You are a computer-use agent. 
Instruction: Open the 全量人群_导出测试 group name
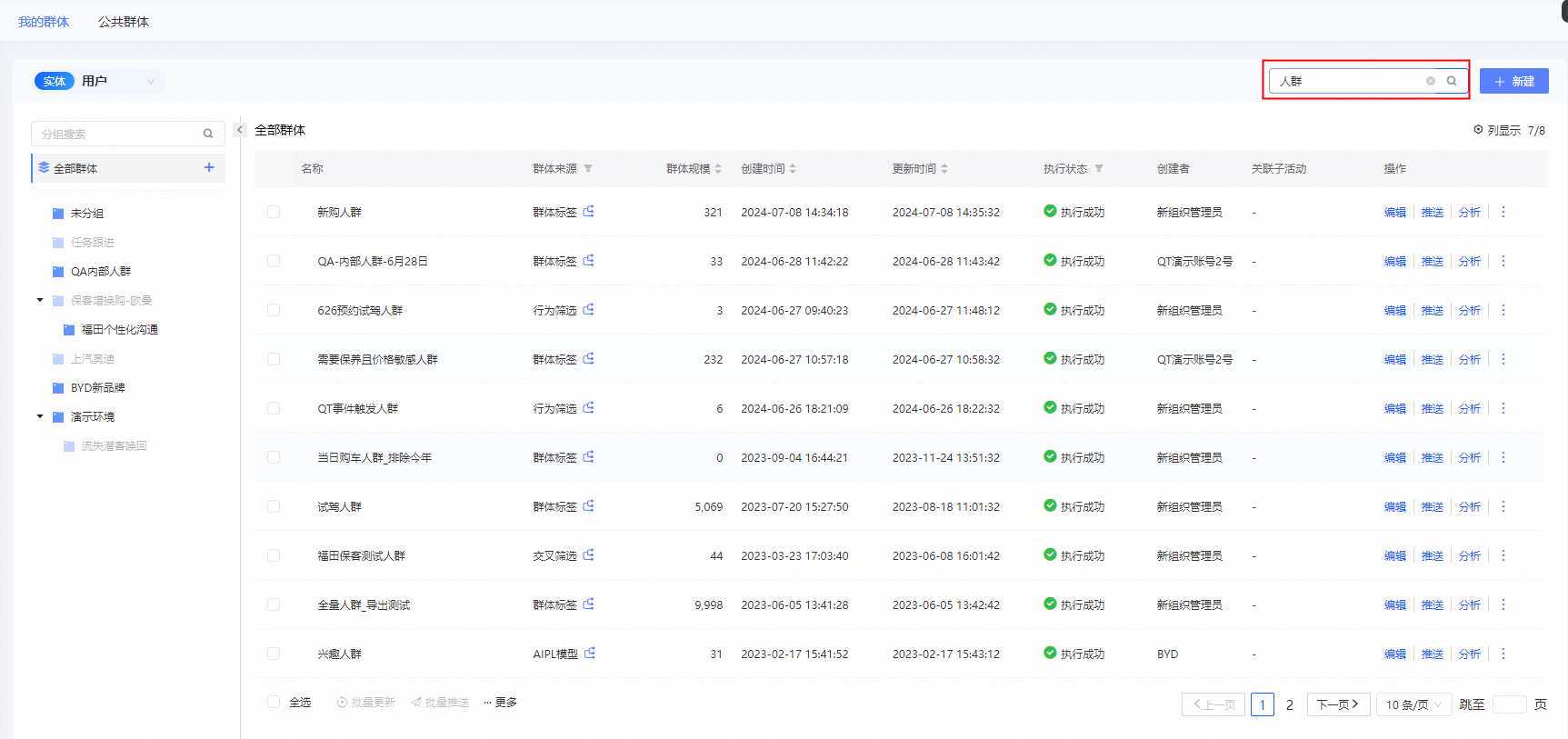(364, 604)
